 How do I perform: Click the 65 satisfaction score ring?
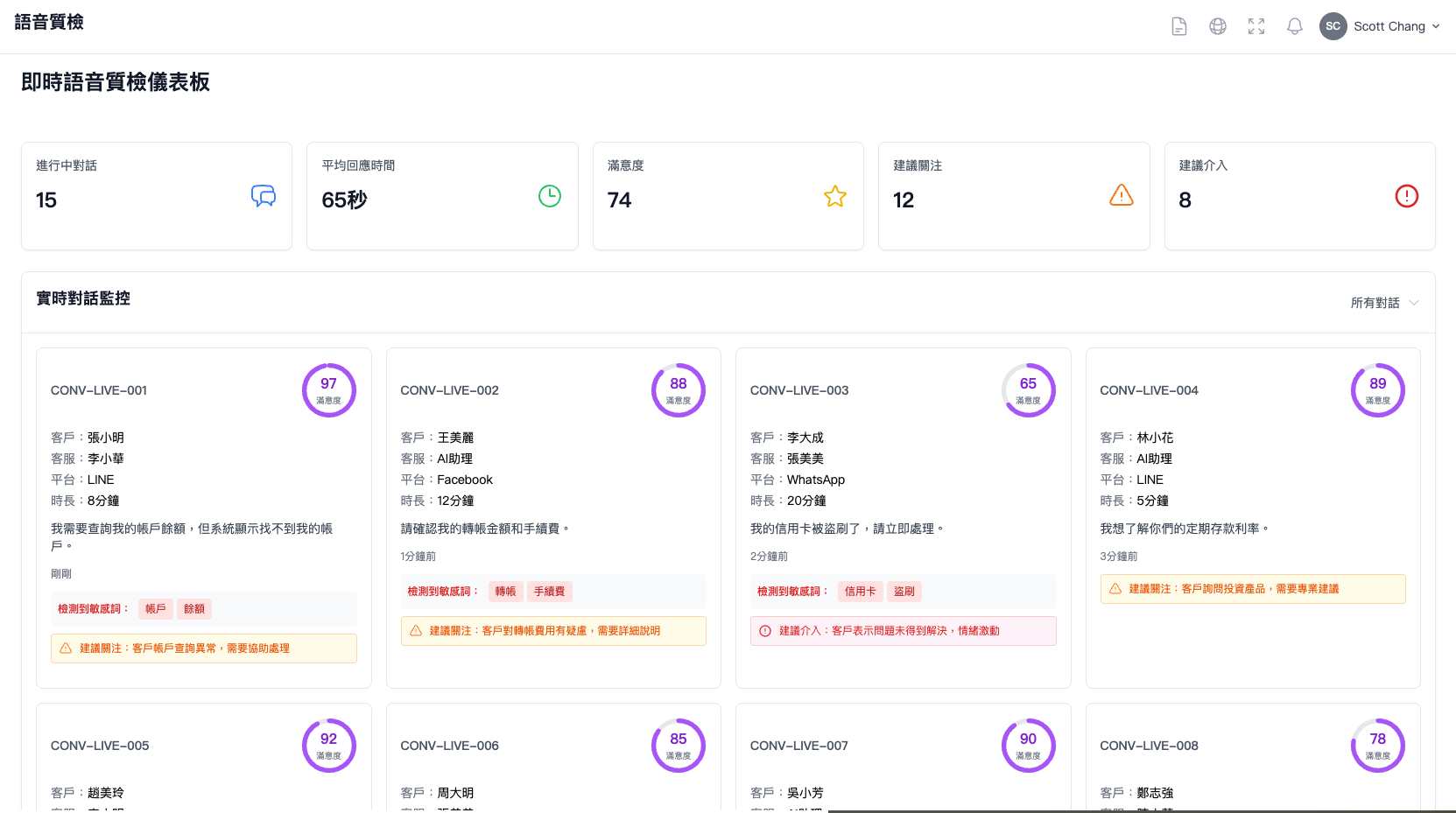tap(1028, 390)
